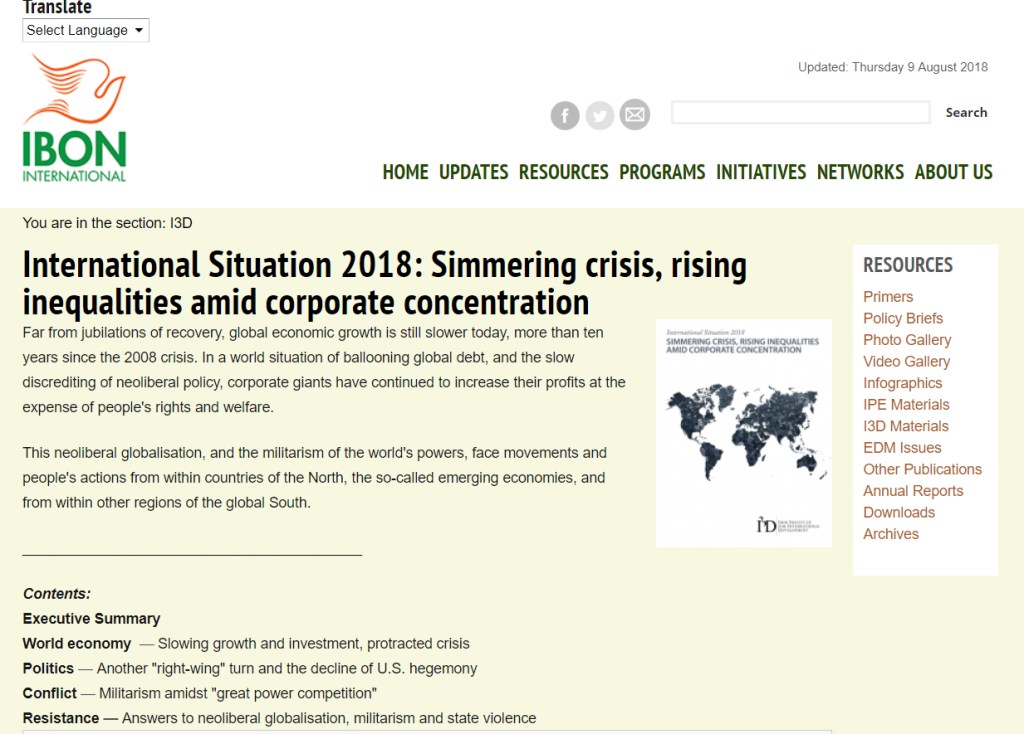Open the NETWORKS menu
This screenshot has width=1024, height=734.
860,172
